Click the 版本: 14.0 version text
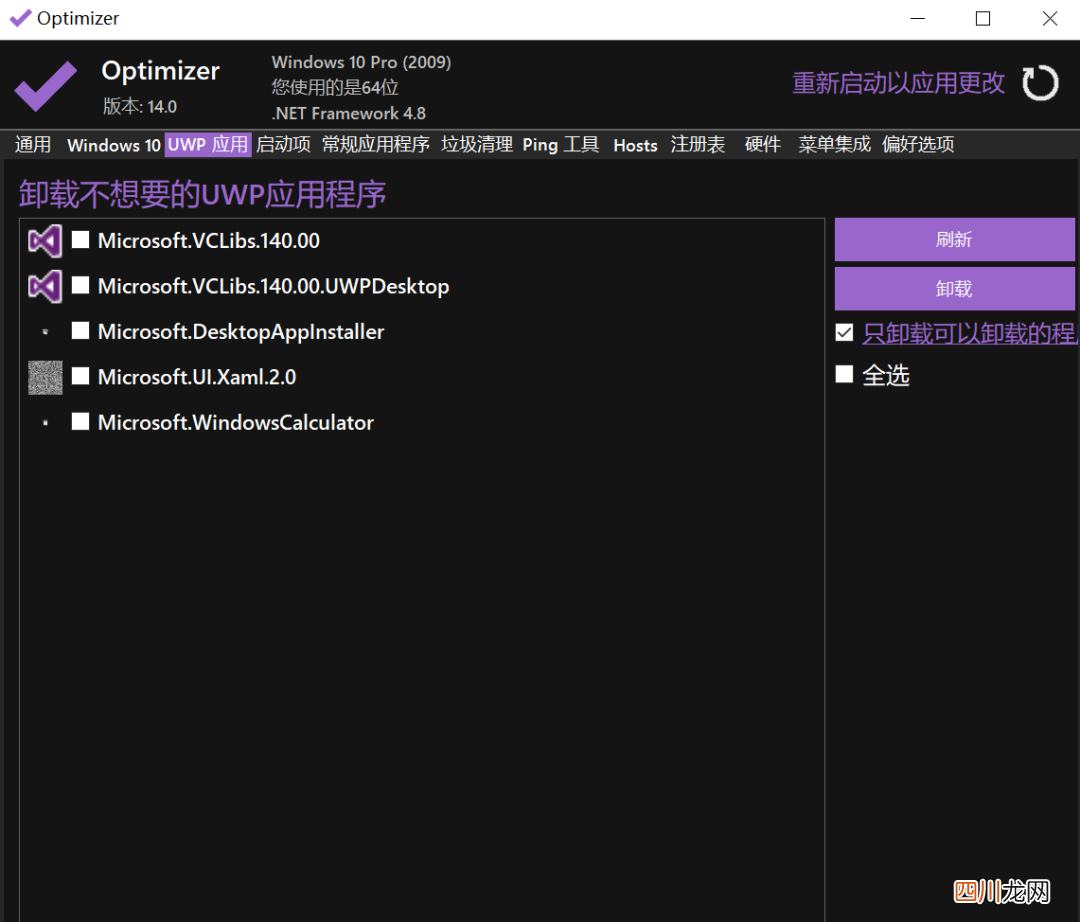This screenshot has width=1080, height=922. [140, 107]
